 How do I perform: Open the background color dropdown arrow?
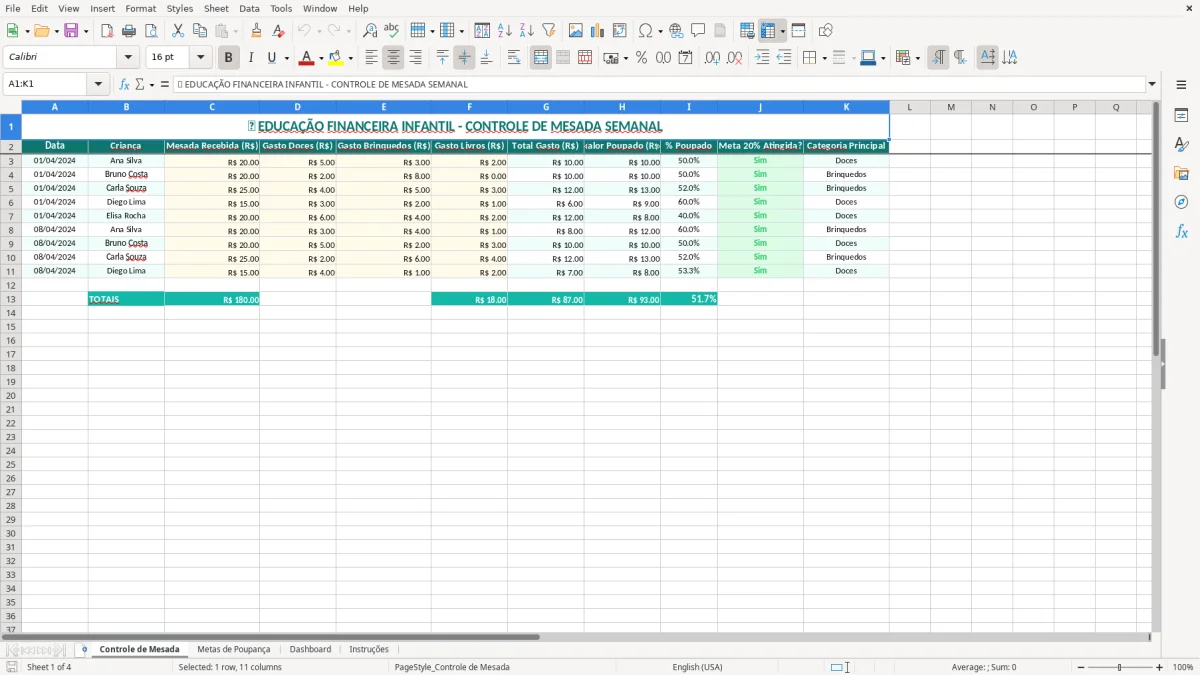tap(350, 58)
